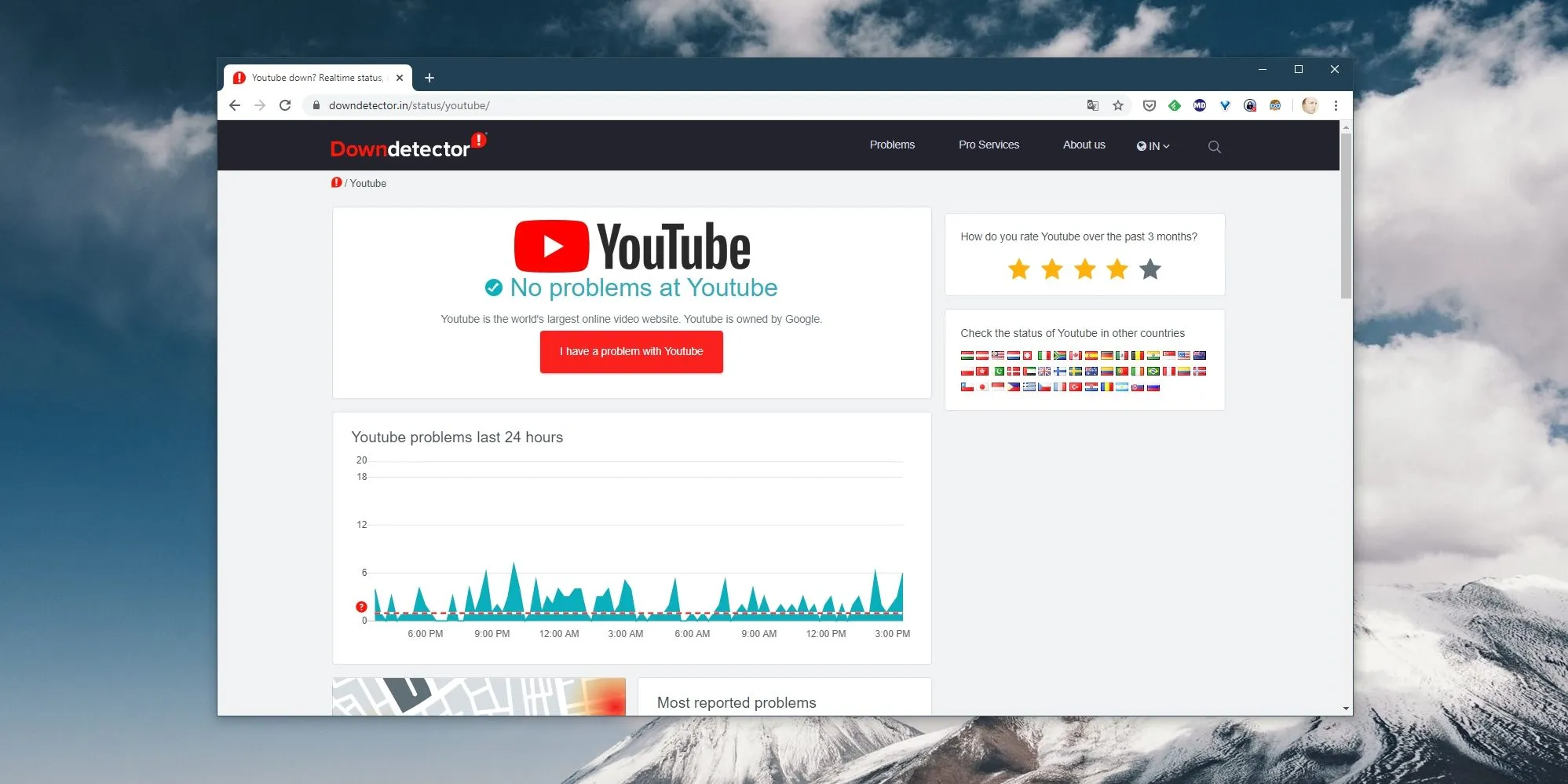Click I have a problem with Youtube

631,352
